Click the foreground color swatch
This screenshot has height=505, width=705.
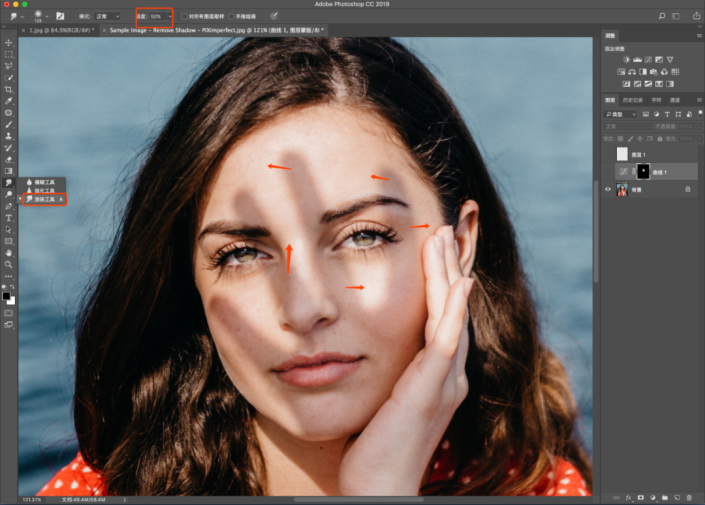[7, 296]
